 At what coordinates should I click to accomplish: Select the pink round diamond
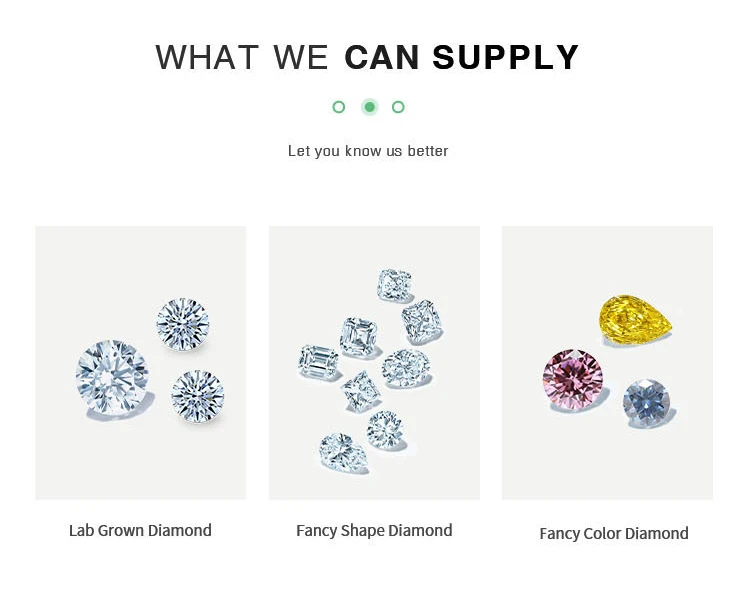573,379
